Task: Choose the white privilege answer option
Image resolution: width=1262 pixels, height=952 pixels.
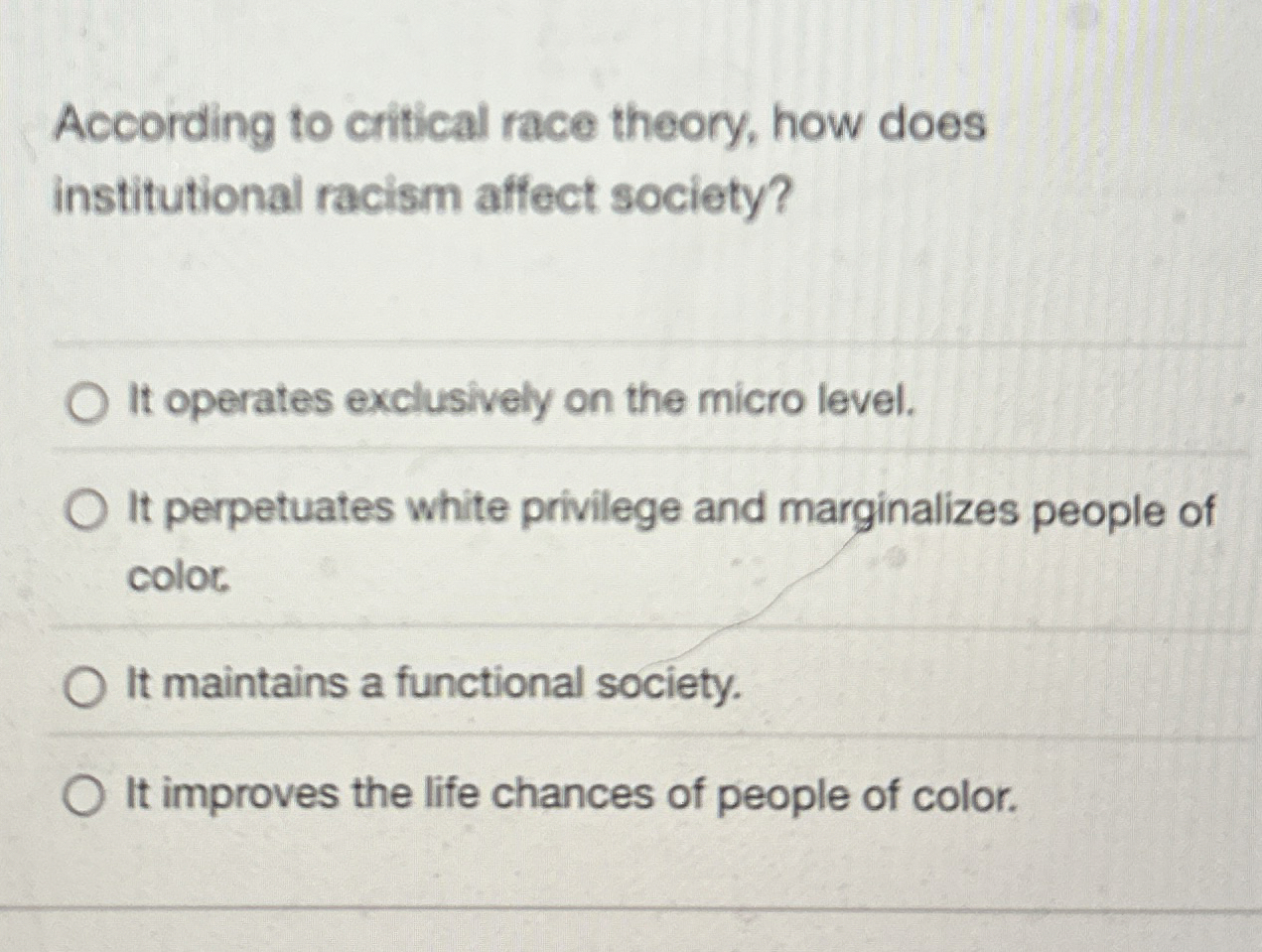Action: [x=85, y=512]
